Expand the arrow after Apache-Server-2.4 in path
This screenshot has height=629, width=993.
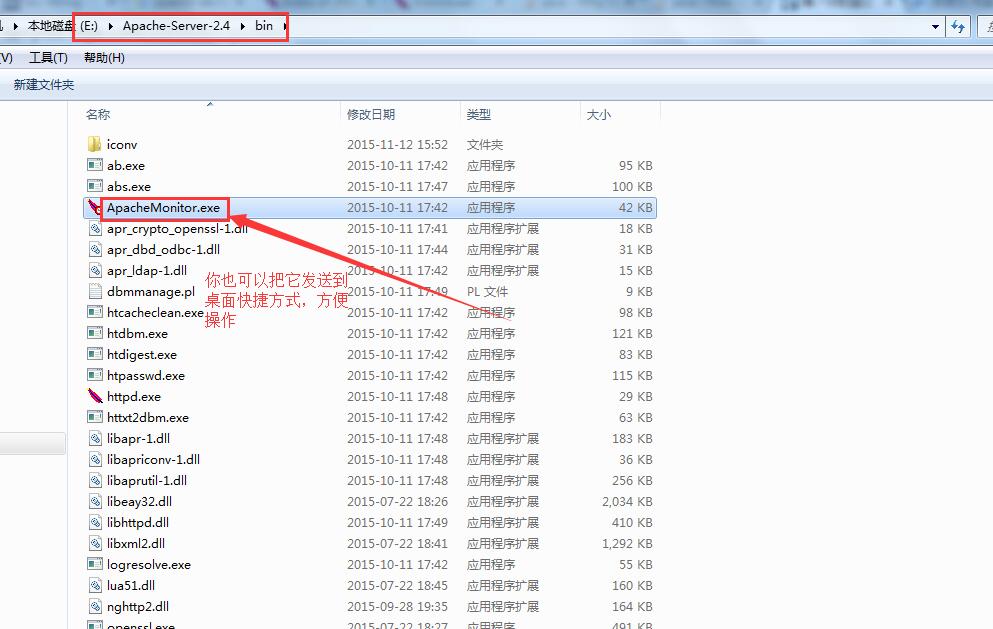tap(243, 26)
